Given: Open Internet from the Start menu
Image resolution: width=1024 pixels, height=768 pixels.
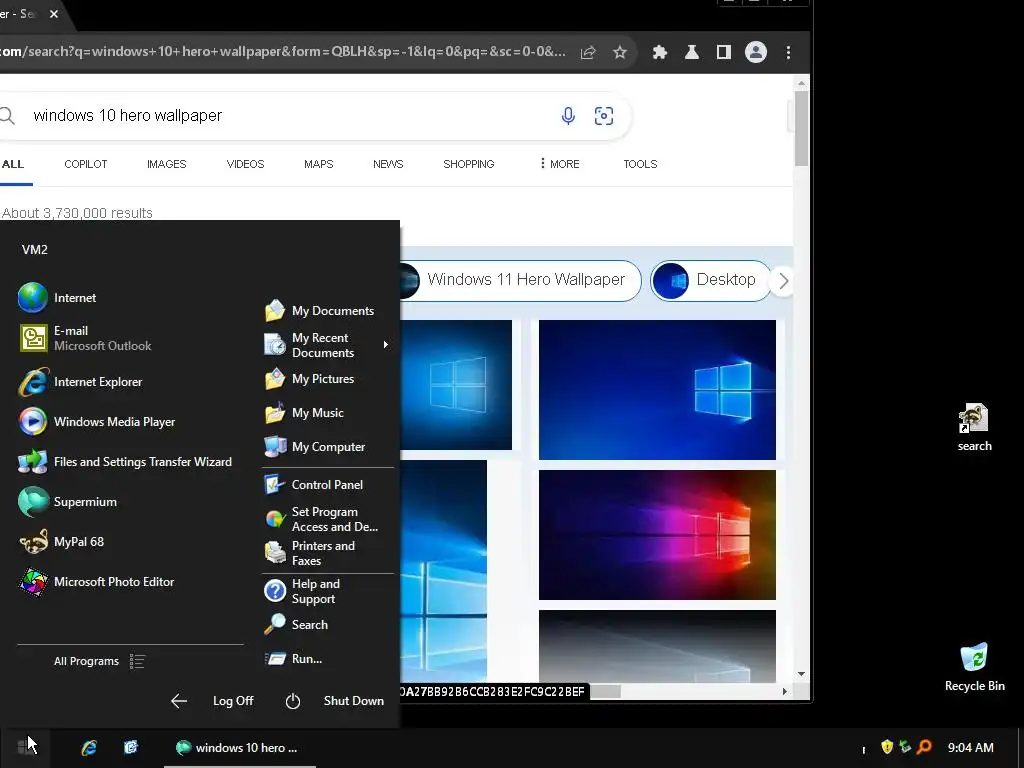Looking at the screenshot, I should click(x=57, y=298).
